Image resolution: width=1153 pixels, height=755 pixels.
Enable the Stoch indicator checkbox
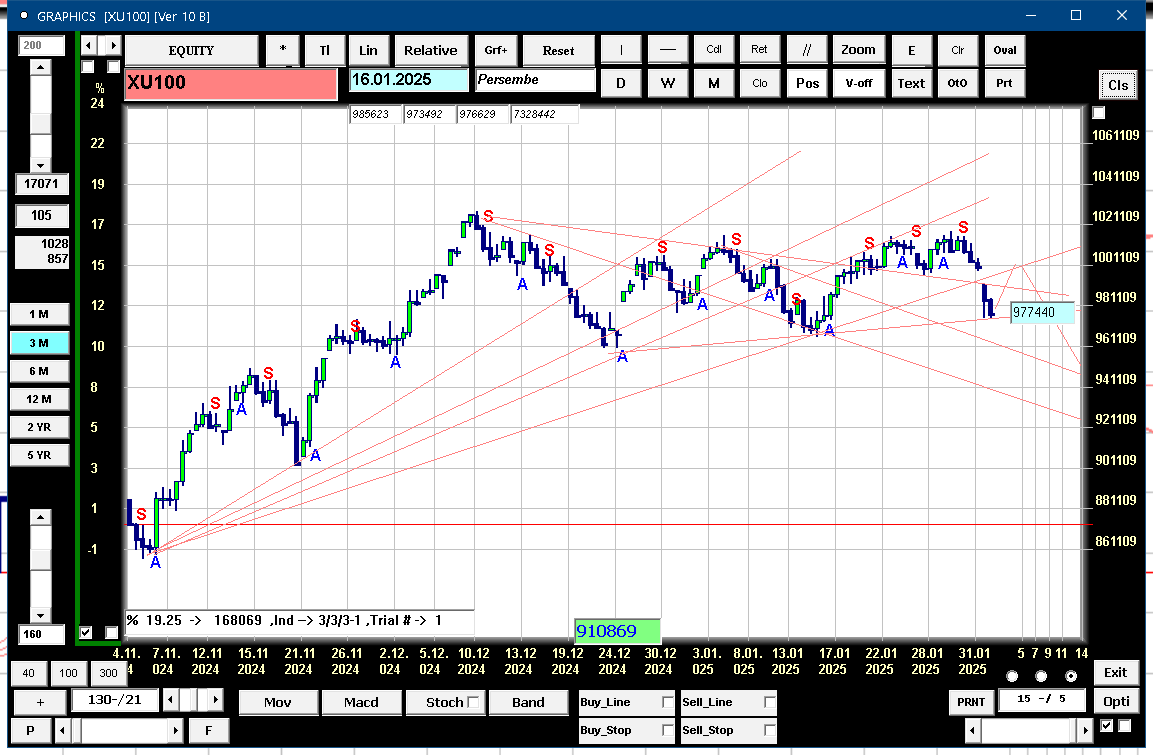(474, 702)
